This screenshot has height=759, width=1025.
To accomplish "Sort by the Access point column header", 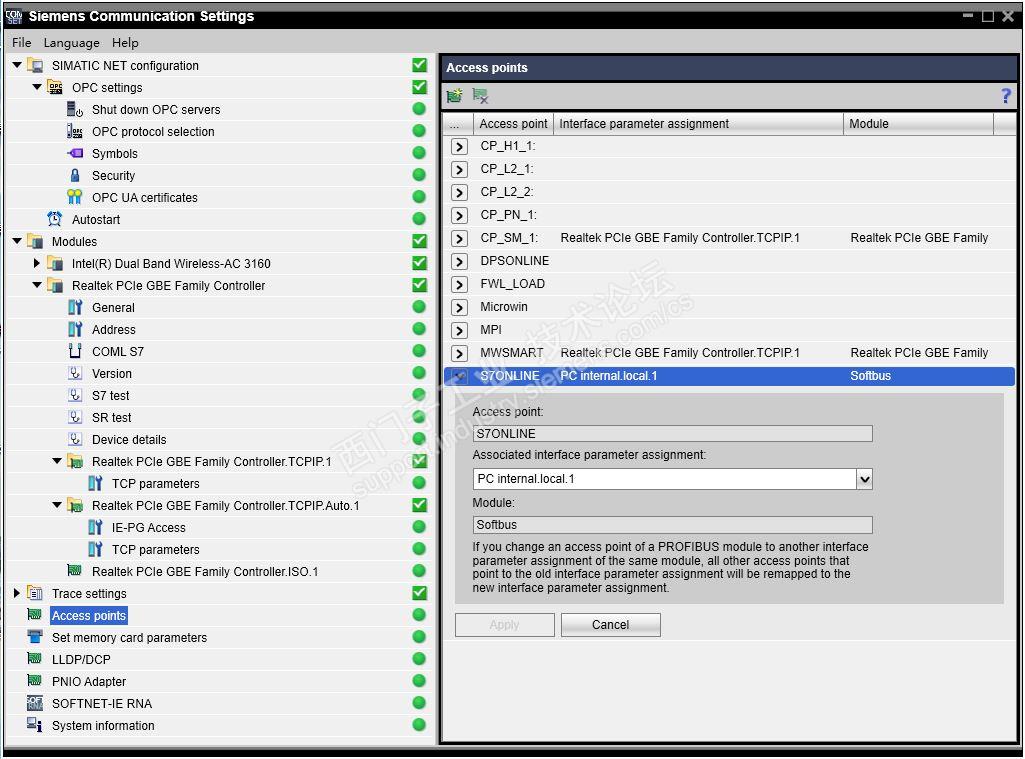I will coord(513,124).
